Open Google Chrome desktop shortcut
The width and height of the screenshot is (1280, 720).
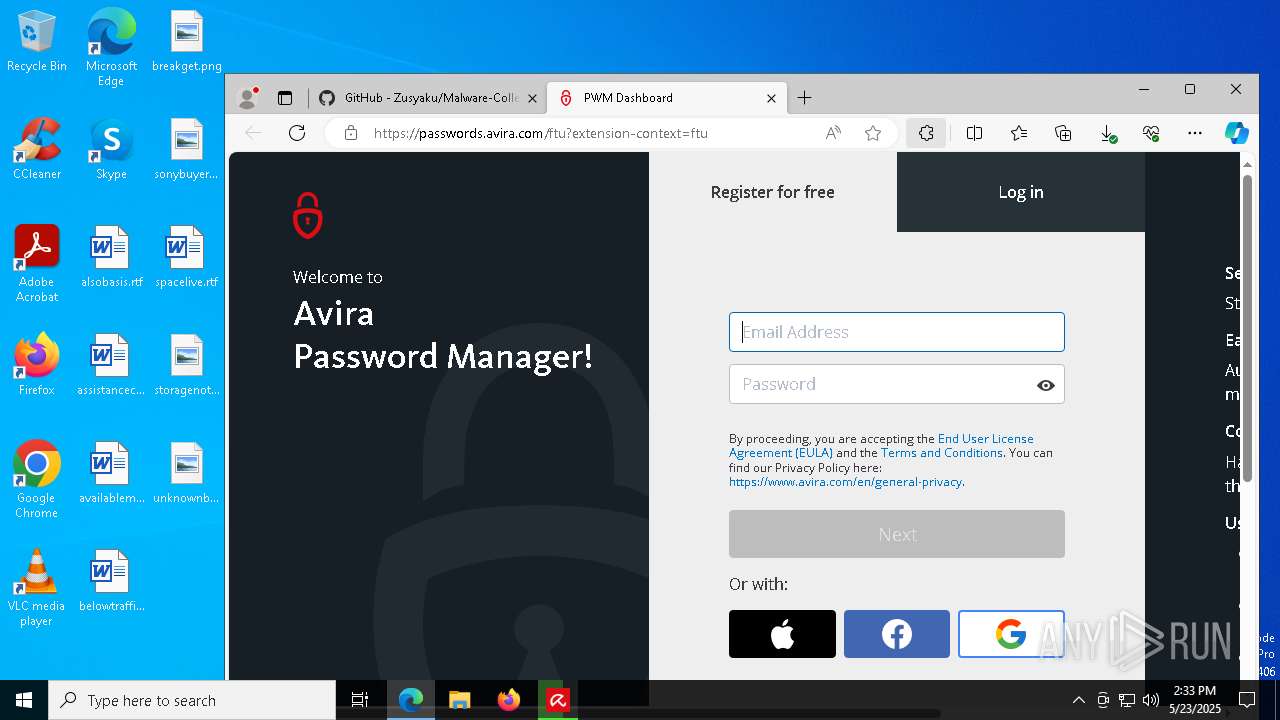click(37, 480)
